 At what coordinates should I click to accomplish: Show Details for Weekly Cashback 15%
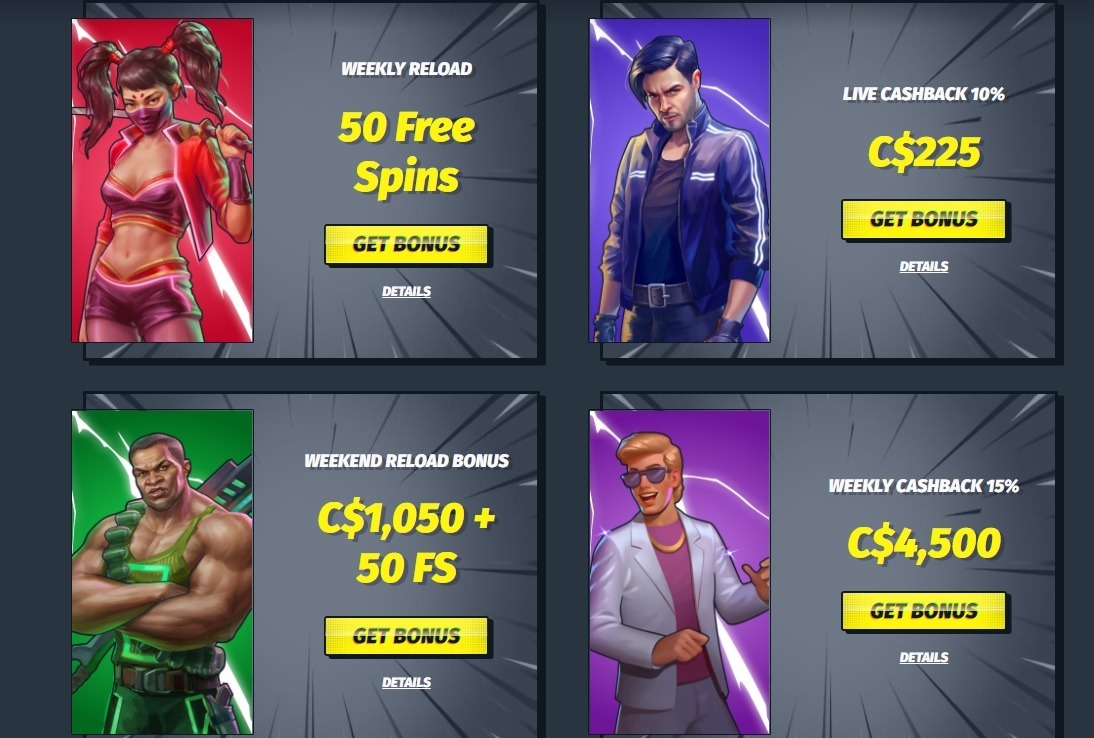point(924,658)
